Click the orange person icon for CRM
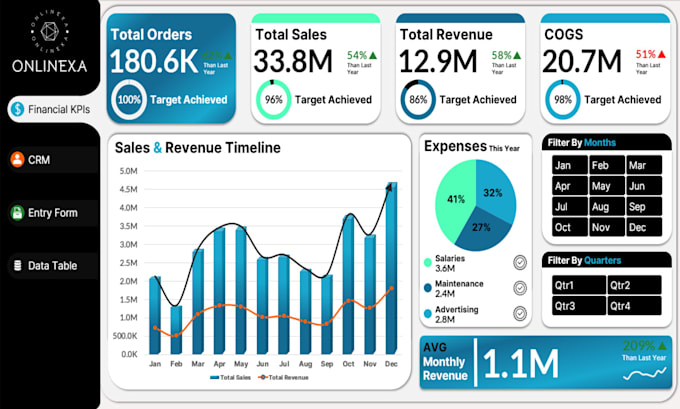This screenshot has width=680, height=409. (x=17, y=160)
